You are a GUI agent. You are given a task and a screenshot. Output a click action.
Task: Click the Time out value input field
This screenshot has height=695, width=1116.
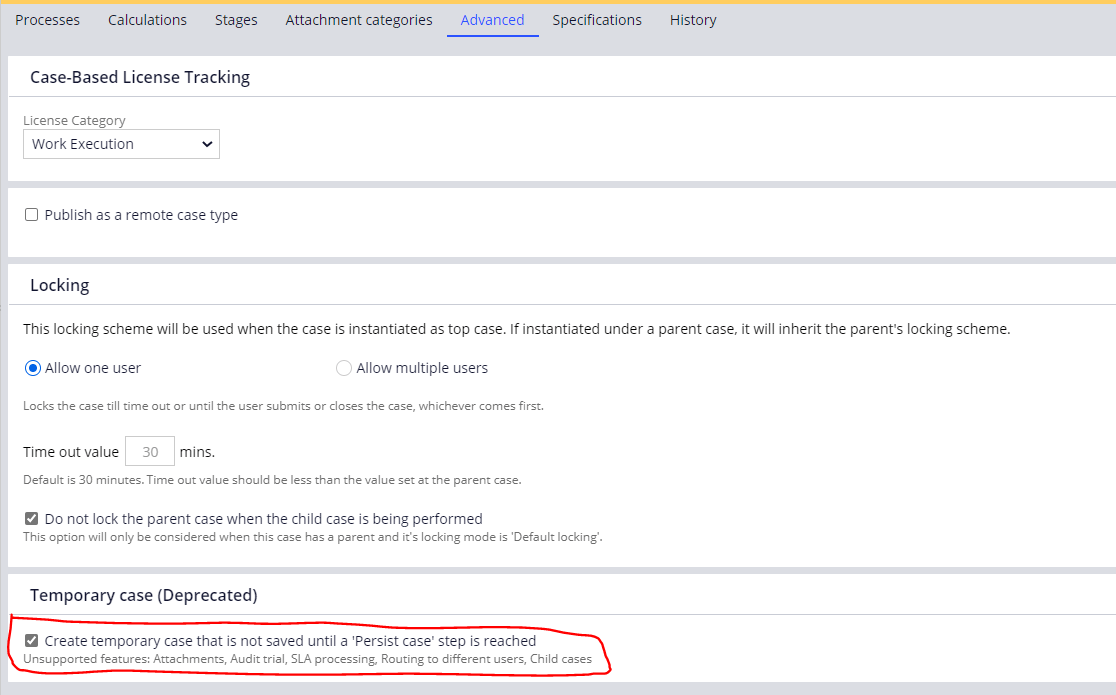coord(149,451)
